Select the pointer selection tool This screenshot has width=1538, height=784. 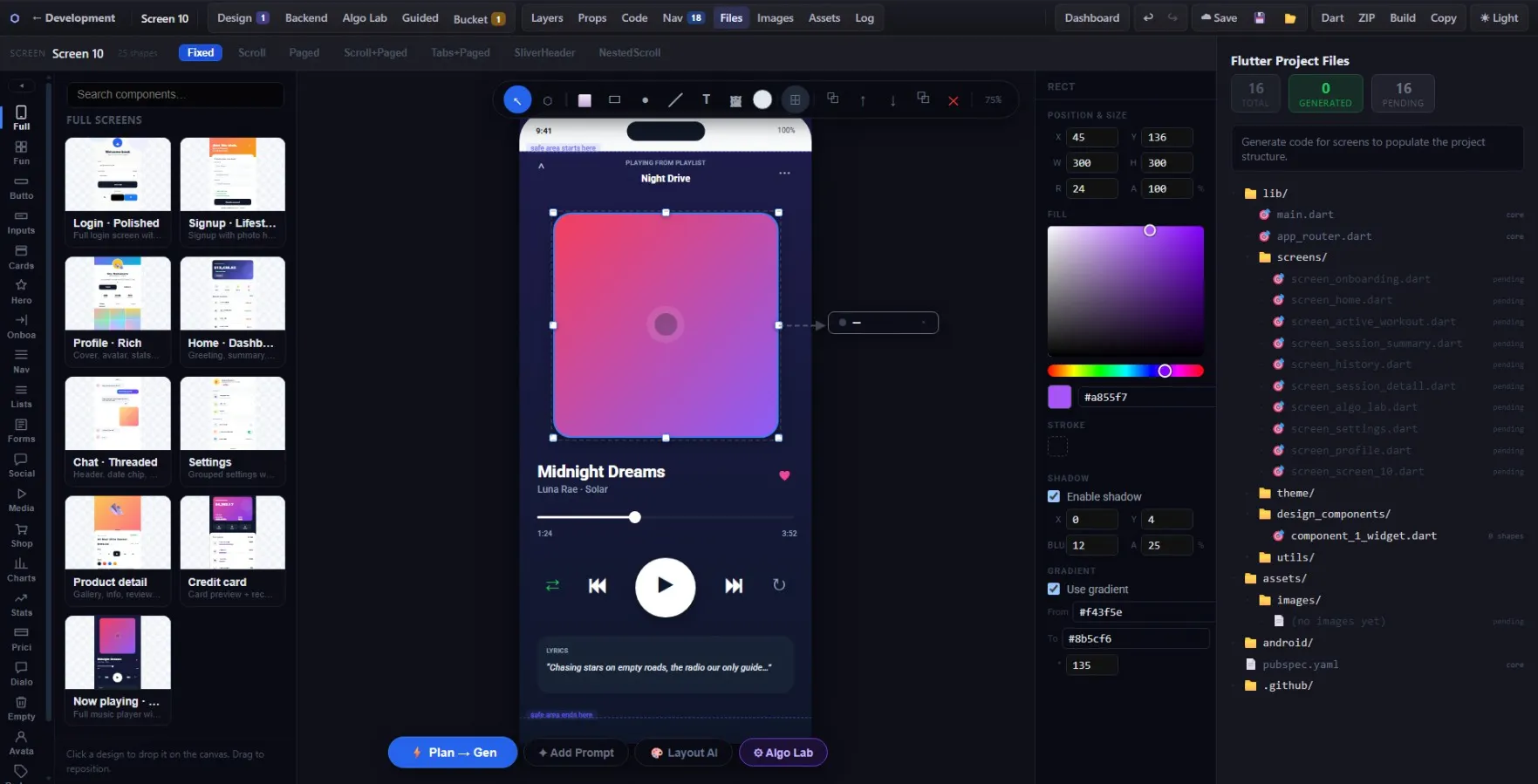(x=517, y=100)
